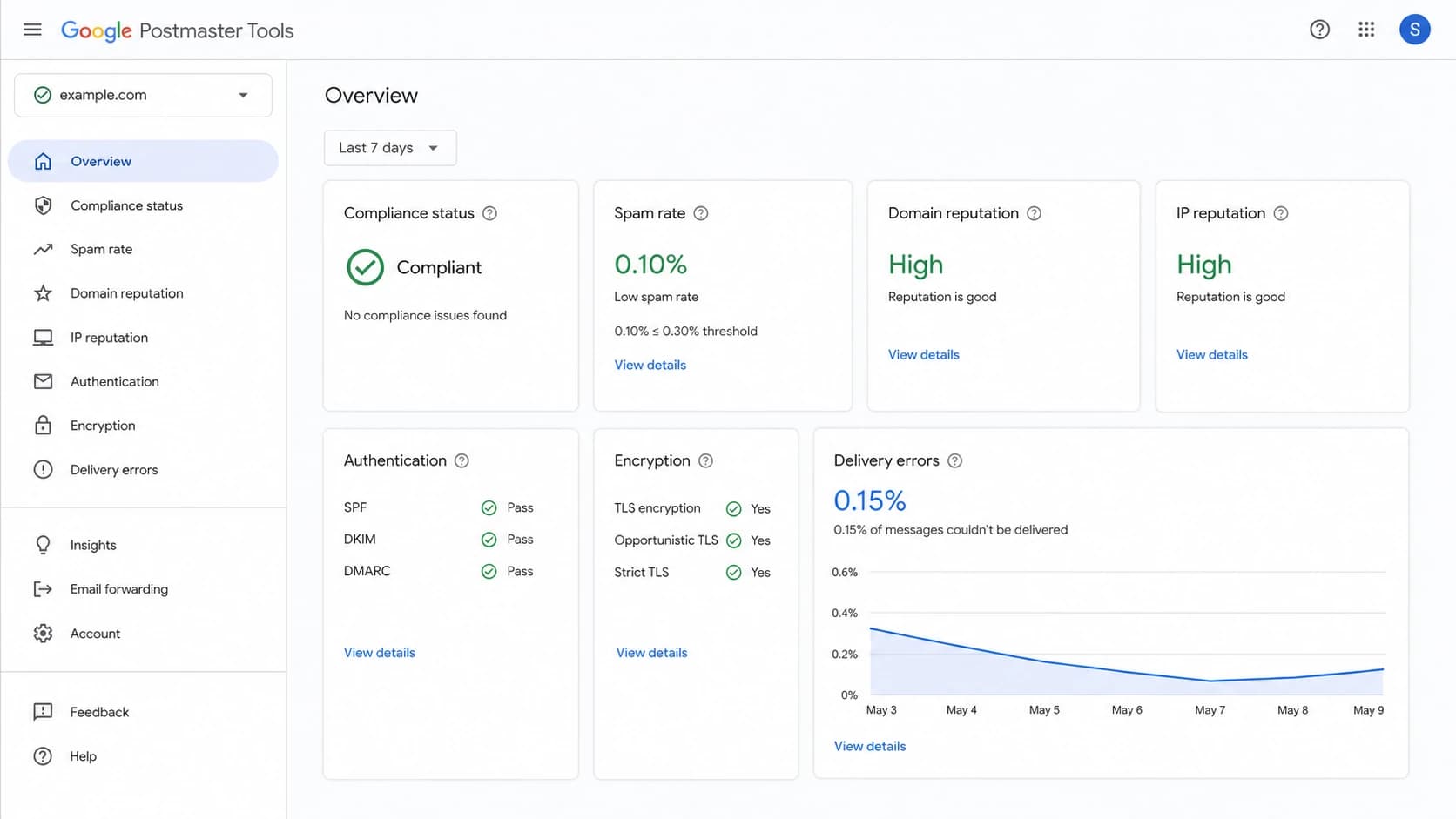Click the green Compliant checkmark icon

pos(365,267)
